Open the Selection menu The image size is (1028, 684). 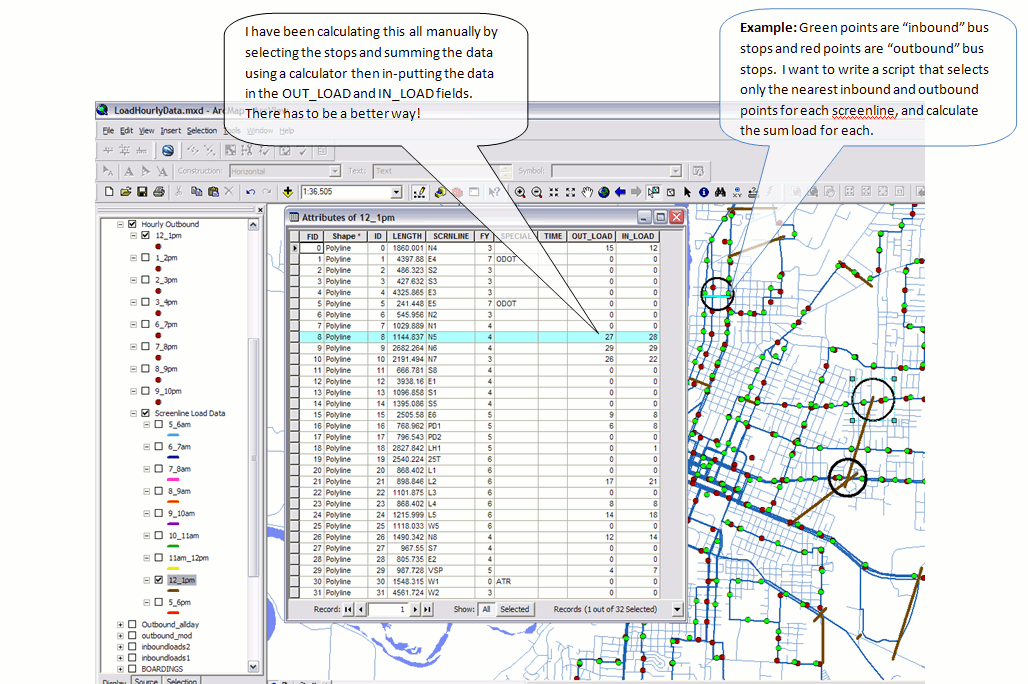(x=202, y=131)
